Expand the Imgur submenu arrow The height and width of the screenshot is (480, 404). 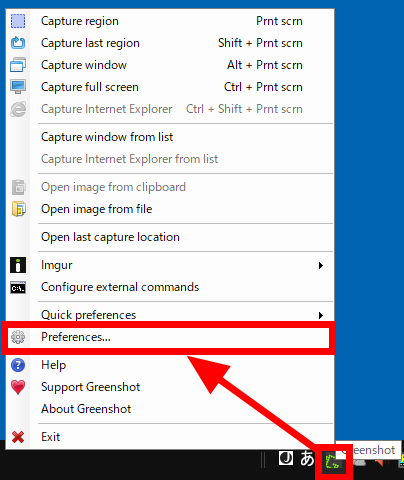coord(321,265)
